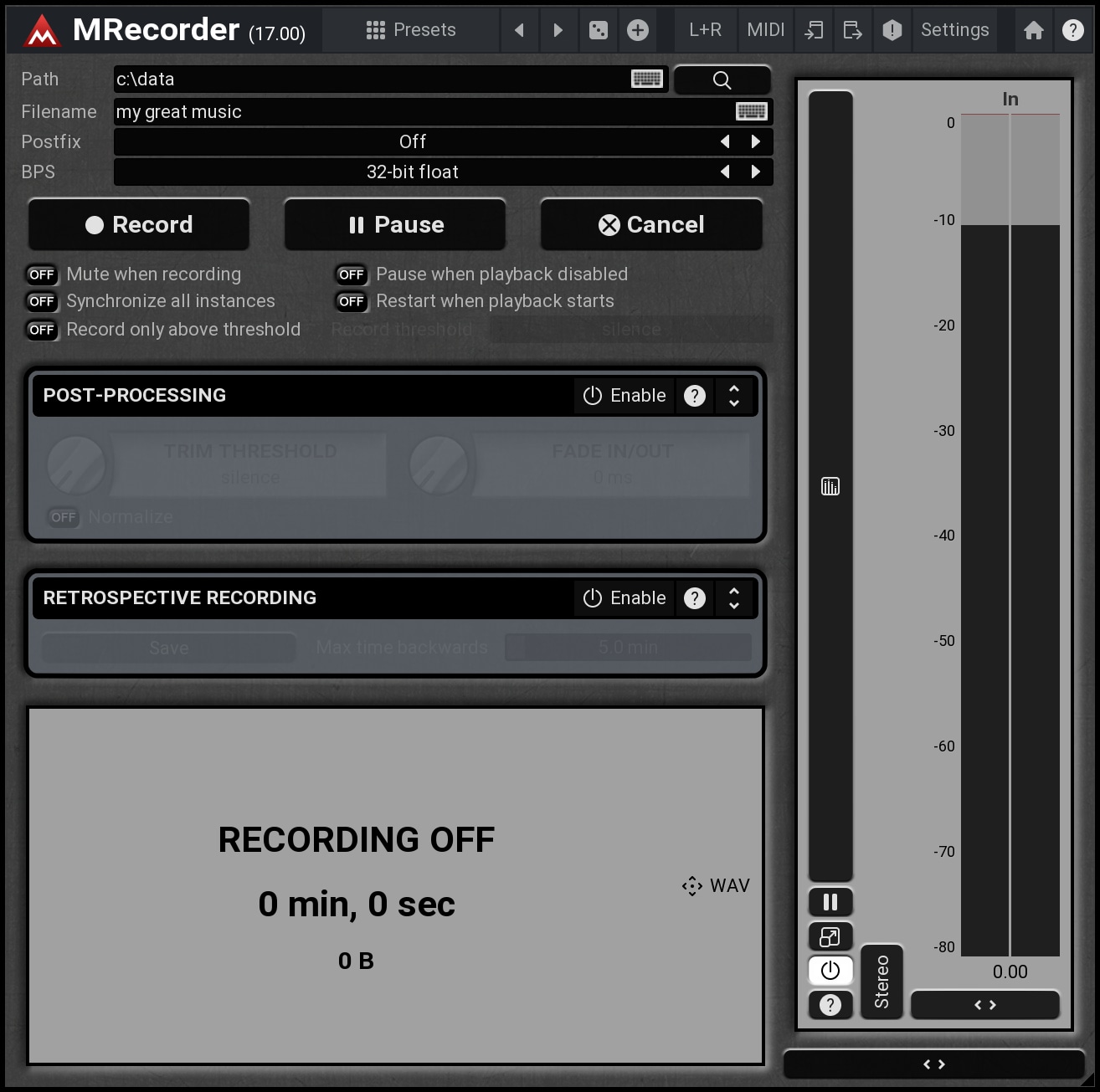Click the add preset plus icon
Viewport: 1100px width, 1092px height.
pos(638,31)
